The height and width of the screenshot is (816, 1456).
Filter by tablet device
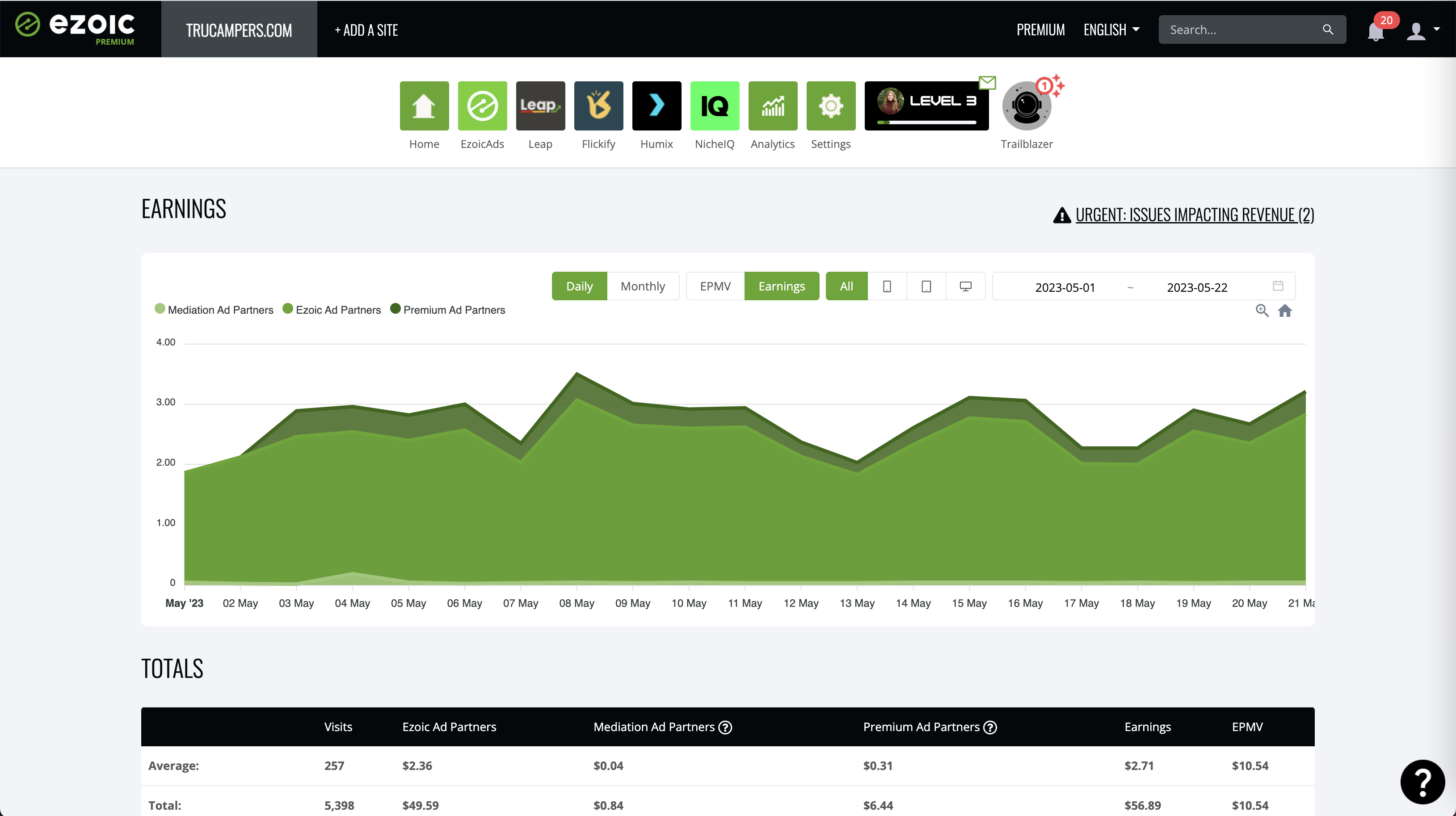(926, 286)
